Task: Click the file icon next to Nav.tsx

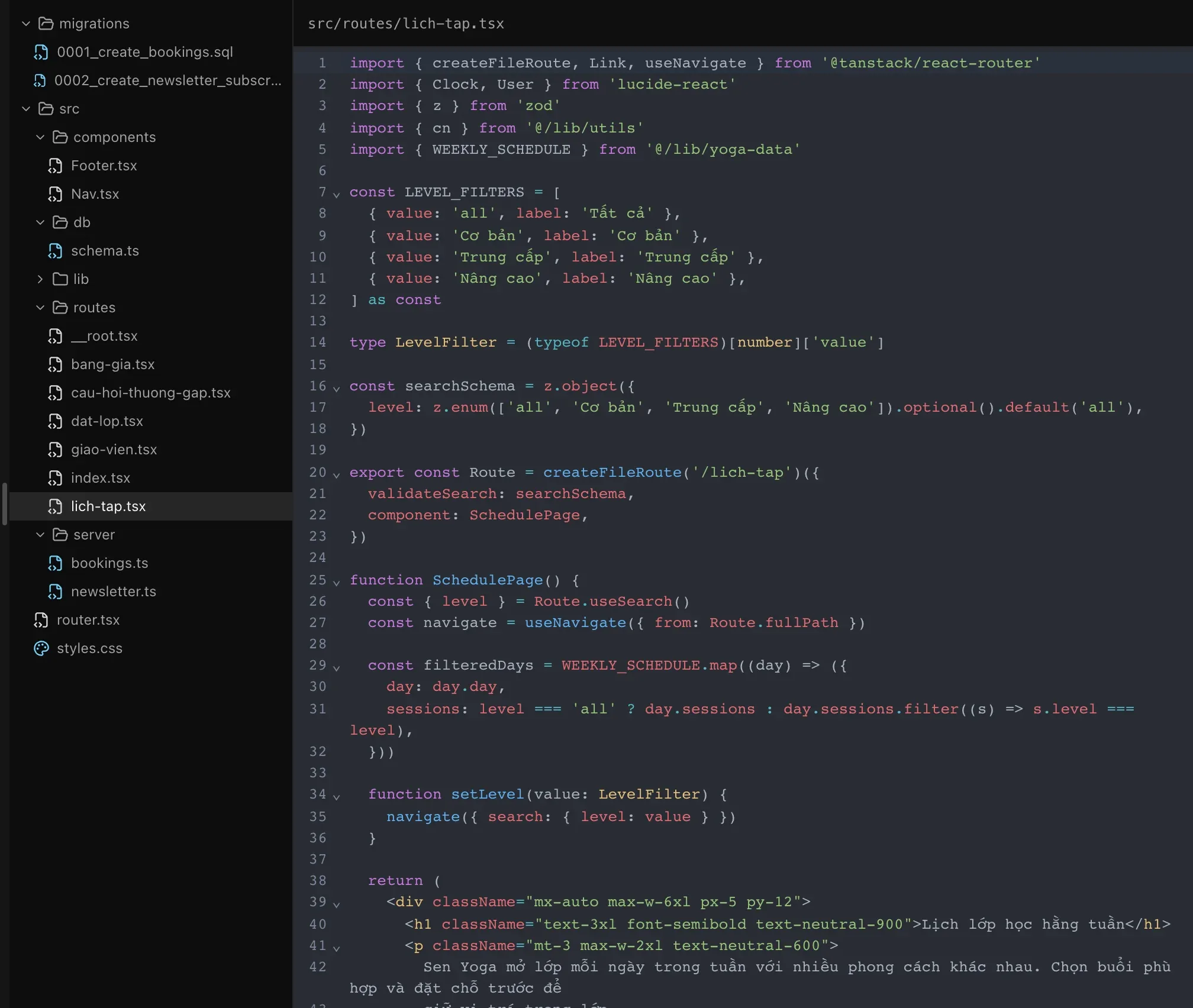Action: coord(55,194)
